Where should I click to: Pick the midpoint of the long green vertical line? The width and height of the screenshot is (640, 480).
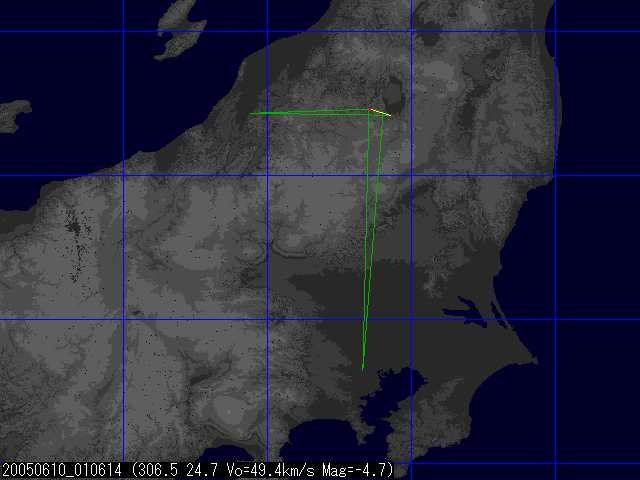(x=372, y=240)
